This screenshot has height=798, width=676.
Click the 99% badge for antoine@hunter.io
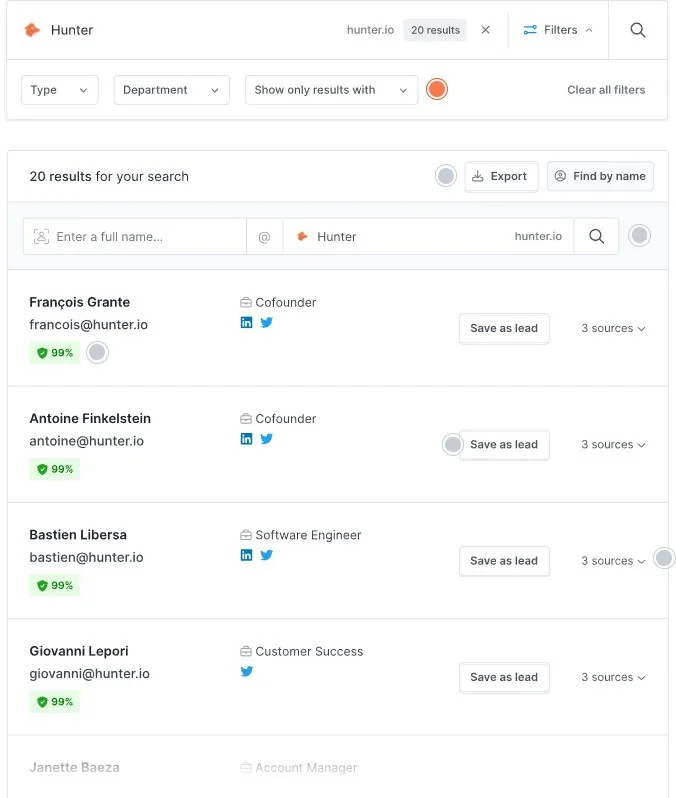[x=54, y=469]
